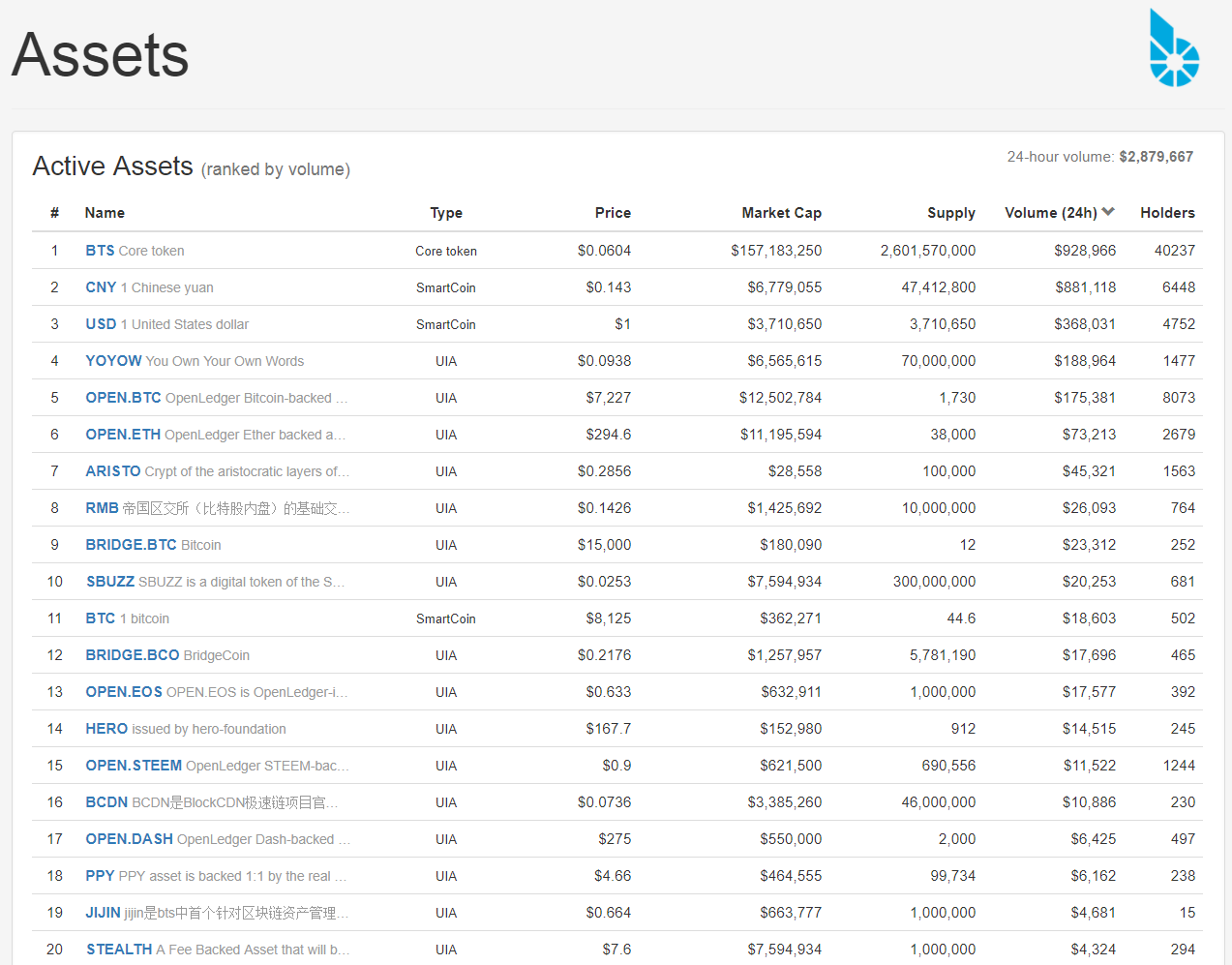
Task: Click OPEN.DASH price $275
Action: pyautogui.click(x=615, y=839)
